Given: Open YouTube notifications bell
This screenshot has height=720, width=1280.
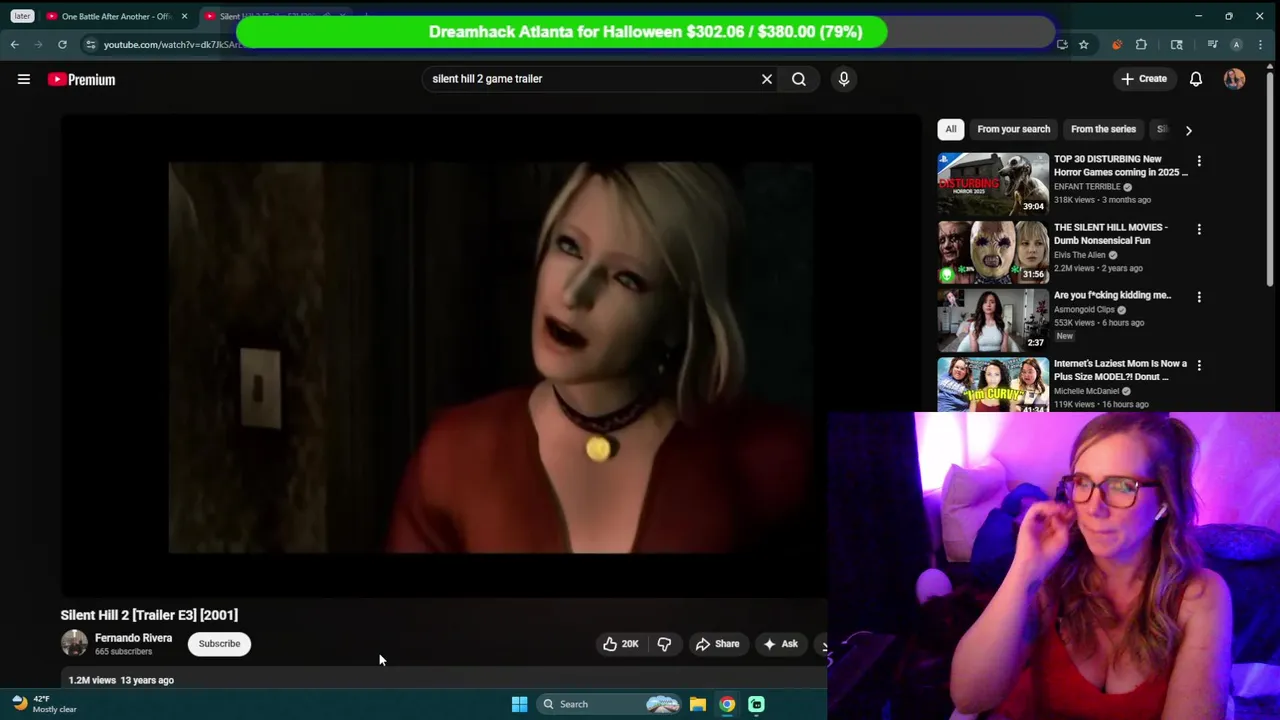Looking at the screenshot, I should coord(1196,79).
